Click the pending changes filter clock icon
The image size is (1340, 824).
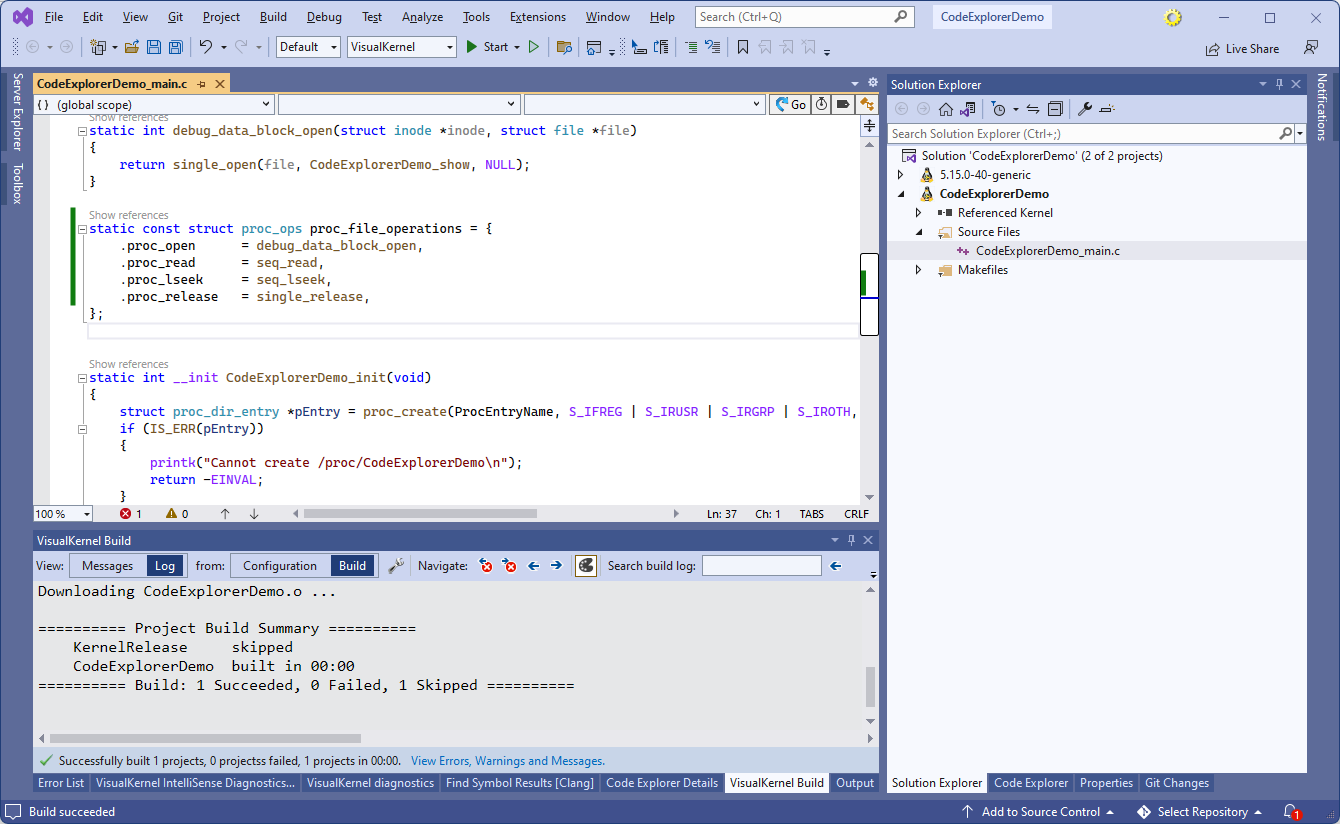pos(998,109)
